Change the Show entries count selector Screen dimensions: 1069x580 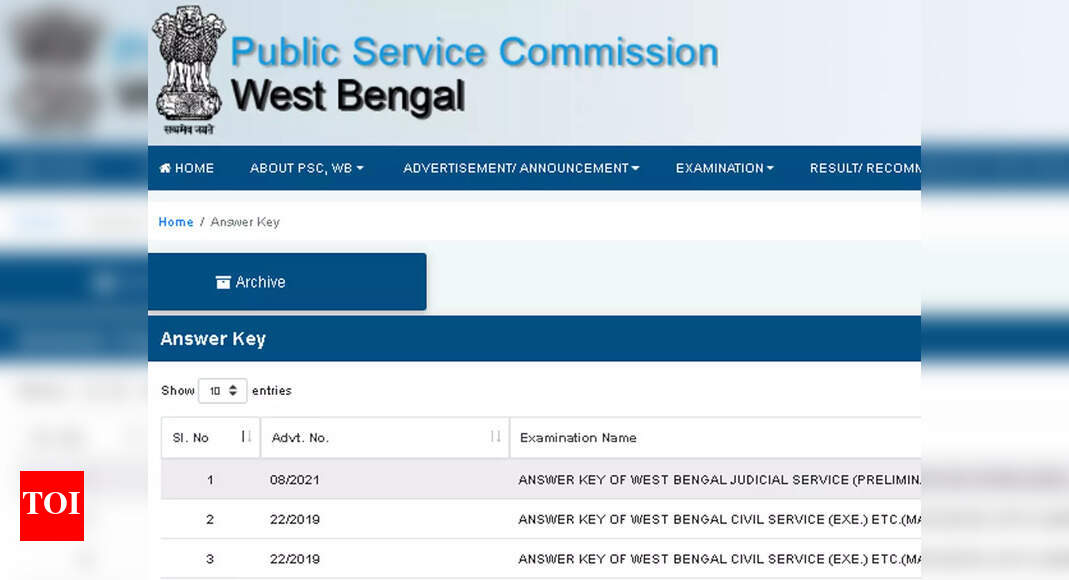(222, 391)
